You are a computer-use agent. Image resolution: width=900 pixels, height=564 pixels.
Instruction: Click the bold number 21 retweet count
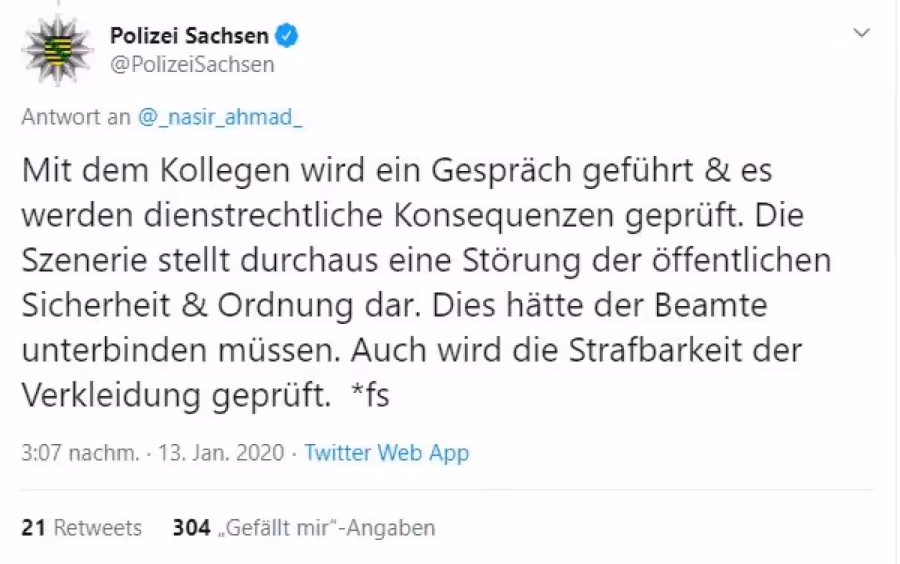pyautogui.click(x=33, y=527)
